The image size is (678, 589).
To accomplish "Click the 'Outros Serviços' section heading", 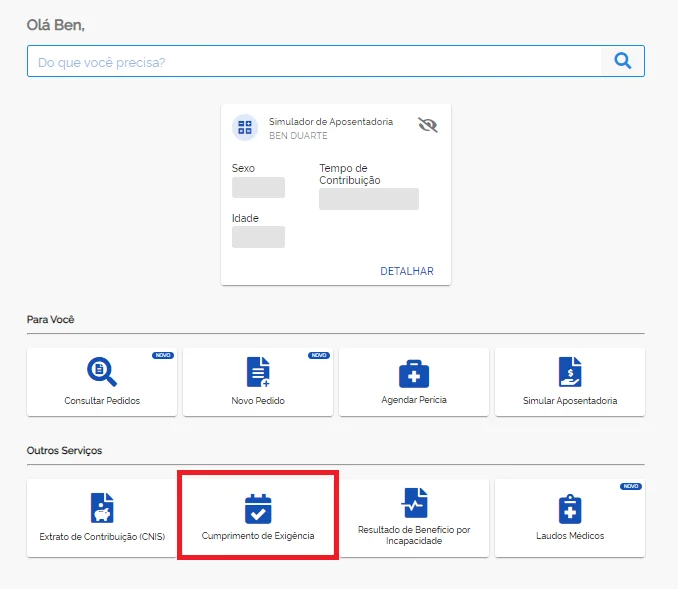I will (x=64, y=451).
